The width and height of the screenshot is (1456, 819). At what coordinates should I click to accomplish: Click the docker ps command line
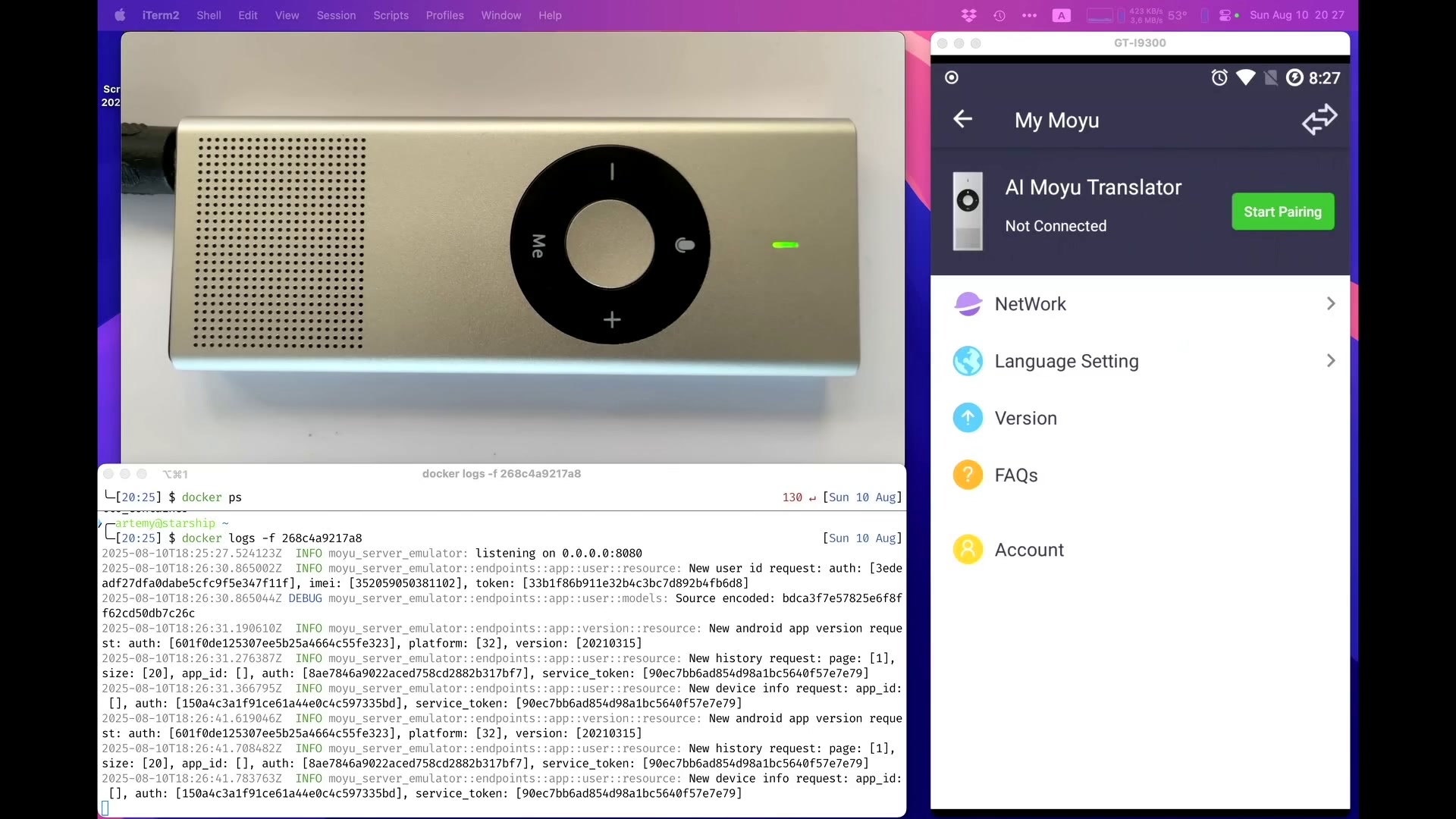point(212,497)
